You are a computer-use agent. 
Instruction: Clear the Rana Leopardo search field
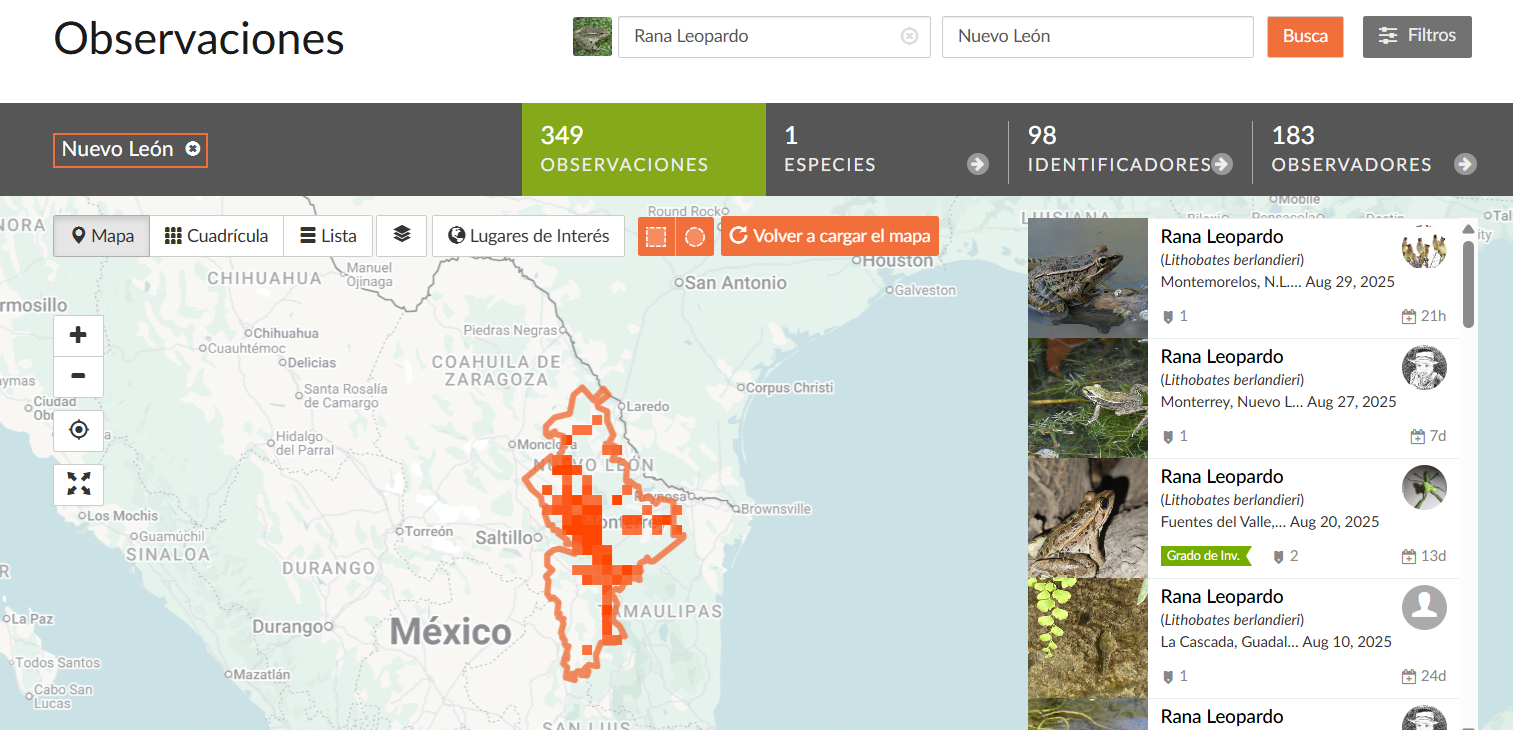(909, 37)
